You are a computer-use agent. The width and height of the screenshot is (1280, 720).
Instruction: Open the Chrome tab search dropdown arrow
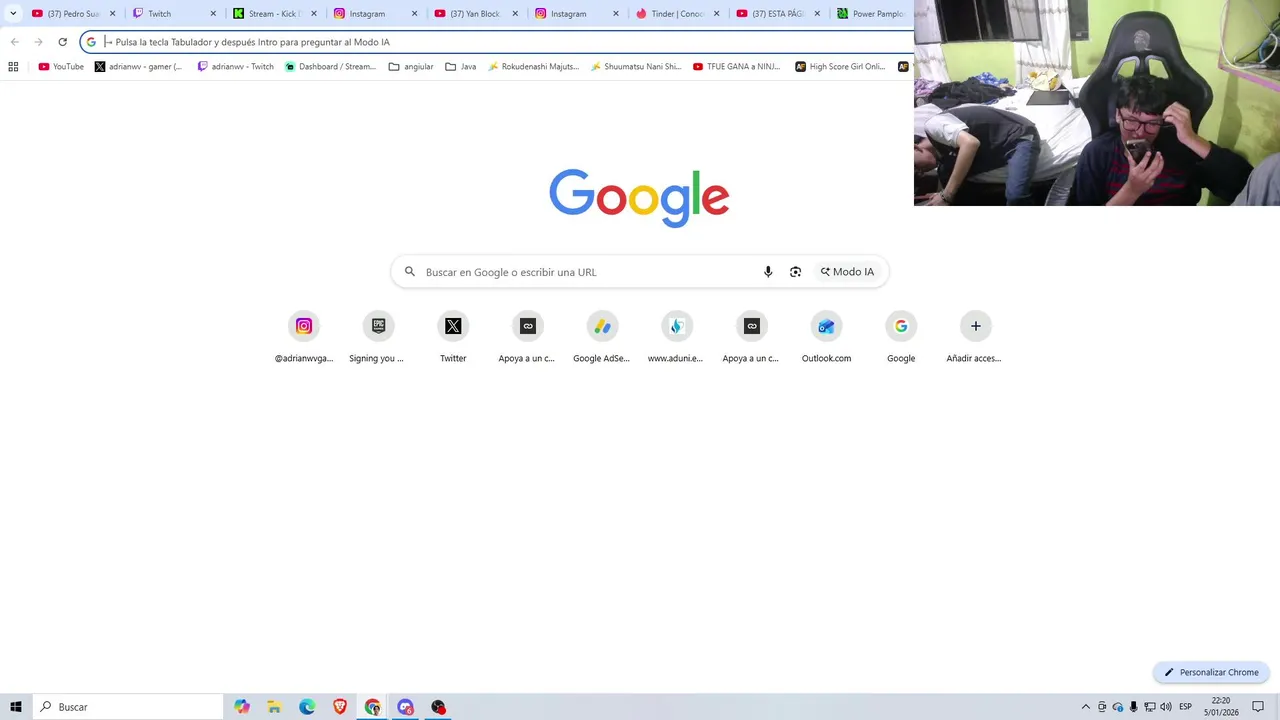(13, 14)
